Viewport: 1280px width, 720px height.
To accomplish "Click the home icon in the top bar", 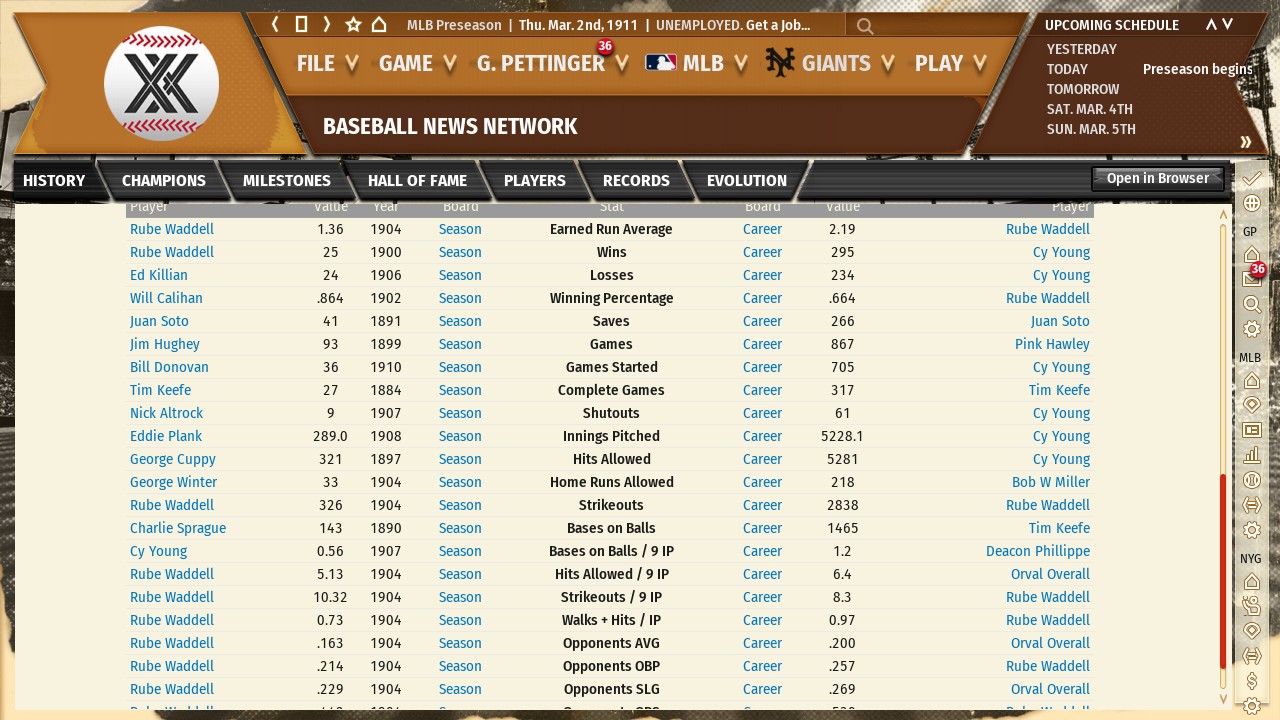I will (x=379, y=25).
